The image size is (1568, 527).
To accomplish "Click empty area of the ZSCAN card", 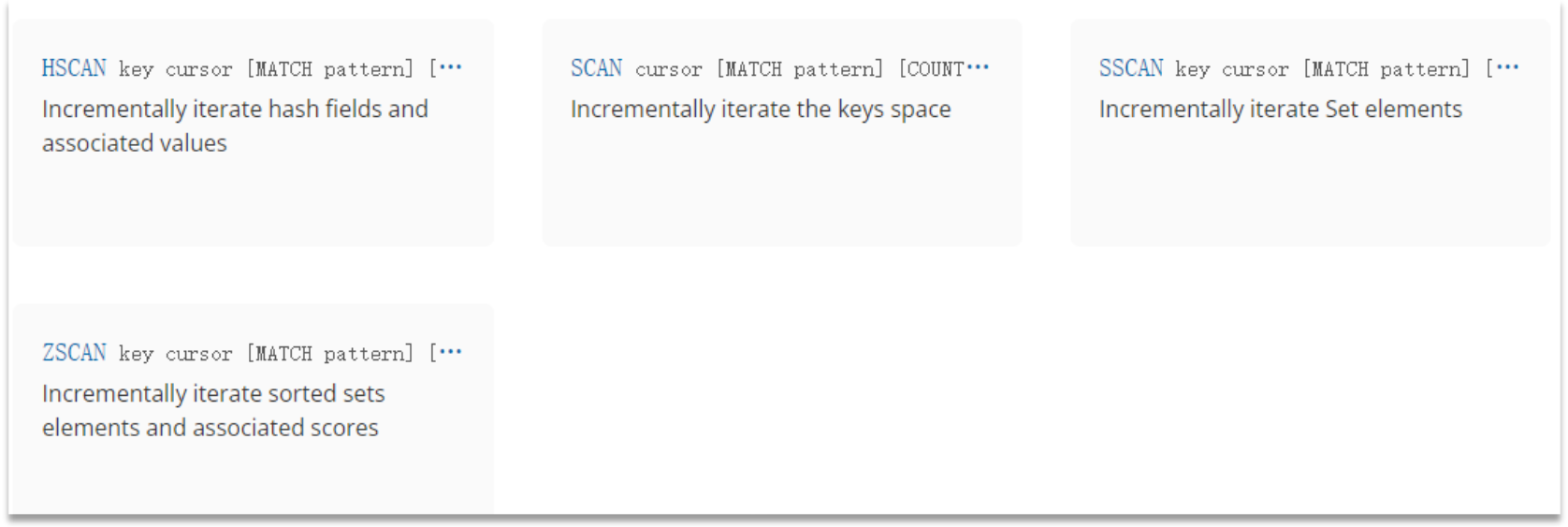I will click(x=253, y=477).
